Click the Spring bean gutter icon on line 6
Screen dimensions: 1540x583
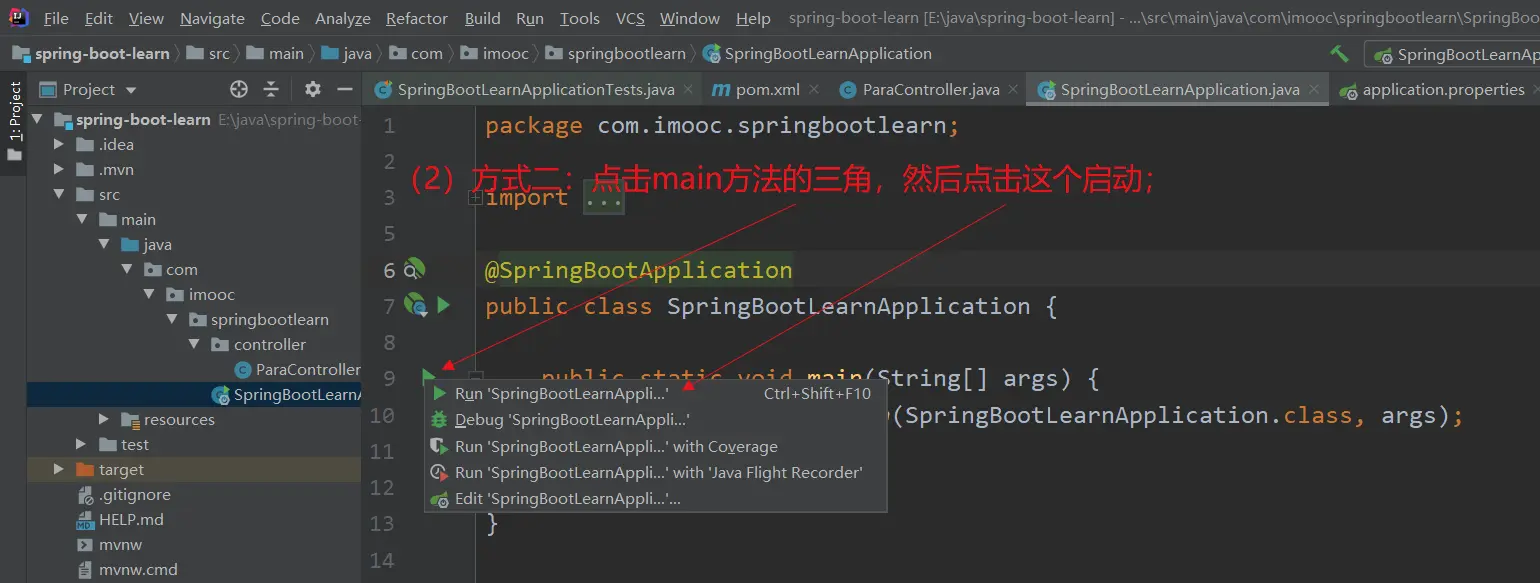(x=414, y=269)
